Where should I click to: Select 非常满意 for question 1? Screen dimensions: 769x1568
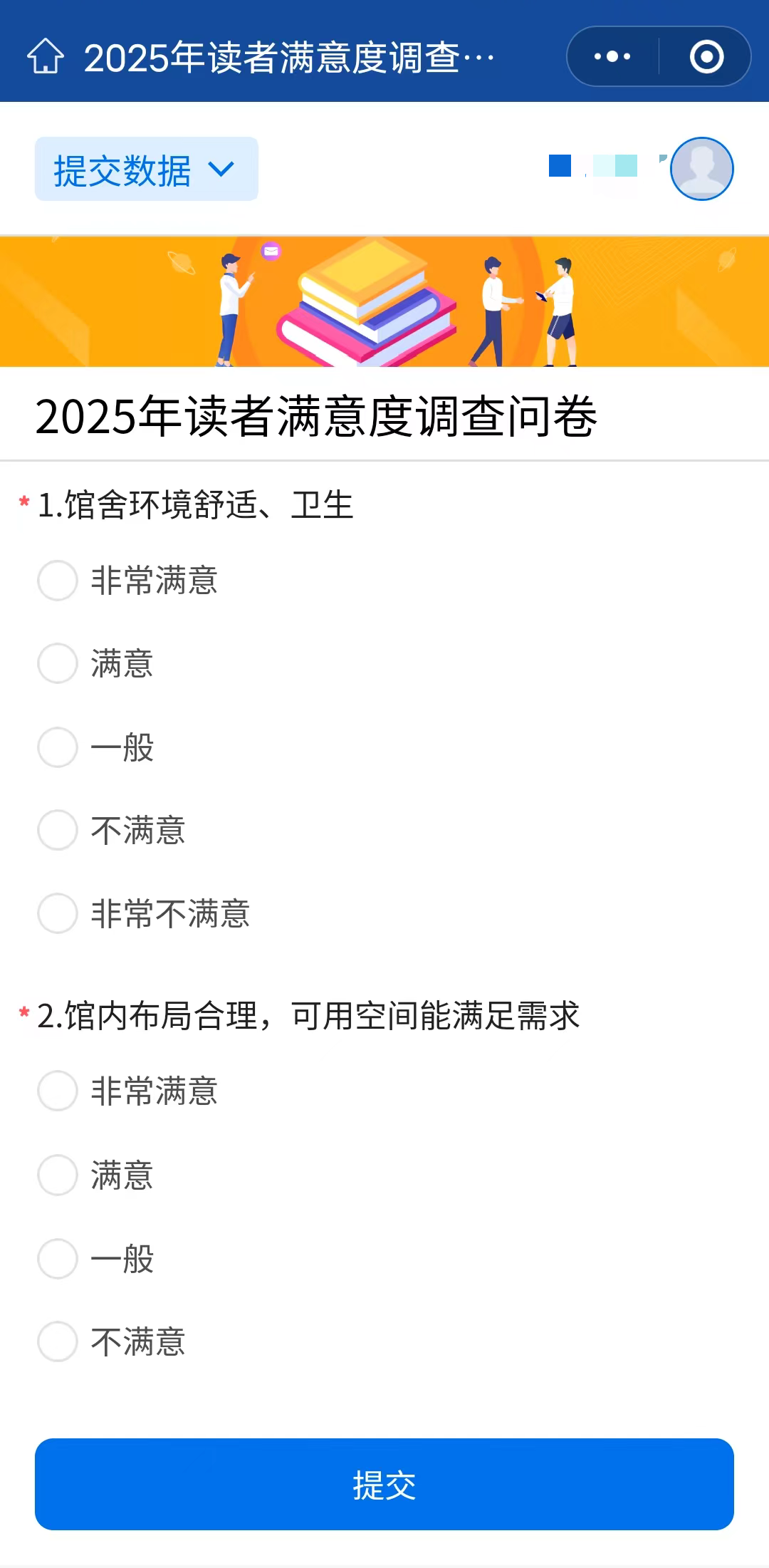[58, 581]
